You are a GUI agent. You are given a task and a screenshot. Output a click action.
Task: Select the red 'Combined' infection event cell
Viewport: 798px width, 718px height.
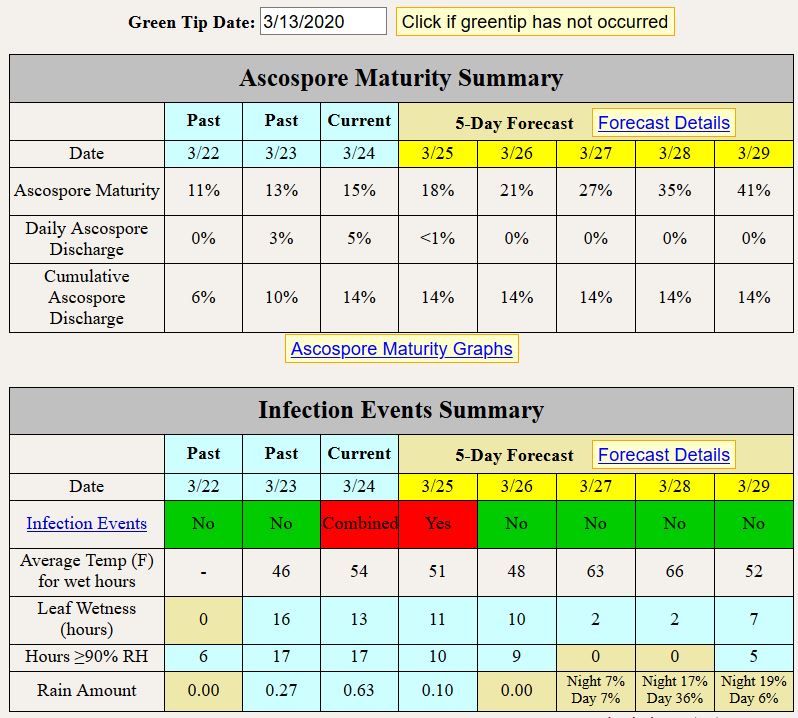(359, 524)
